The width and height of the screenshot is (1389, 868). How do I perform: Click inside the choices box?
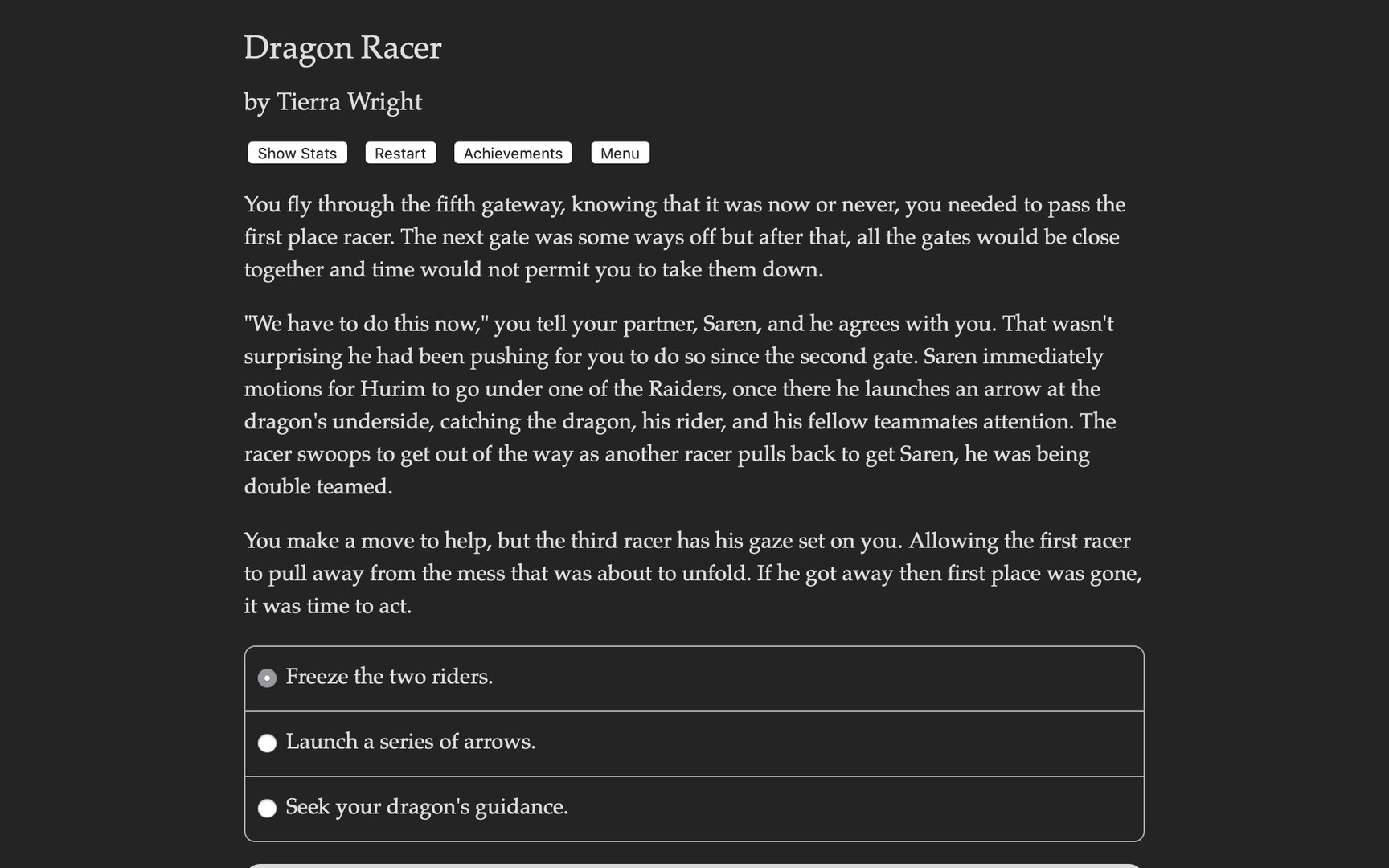tap(694, 743)
